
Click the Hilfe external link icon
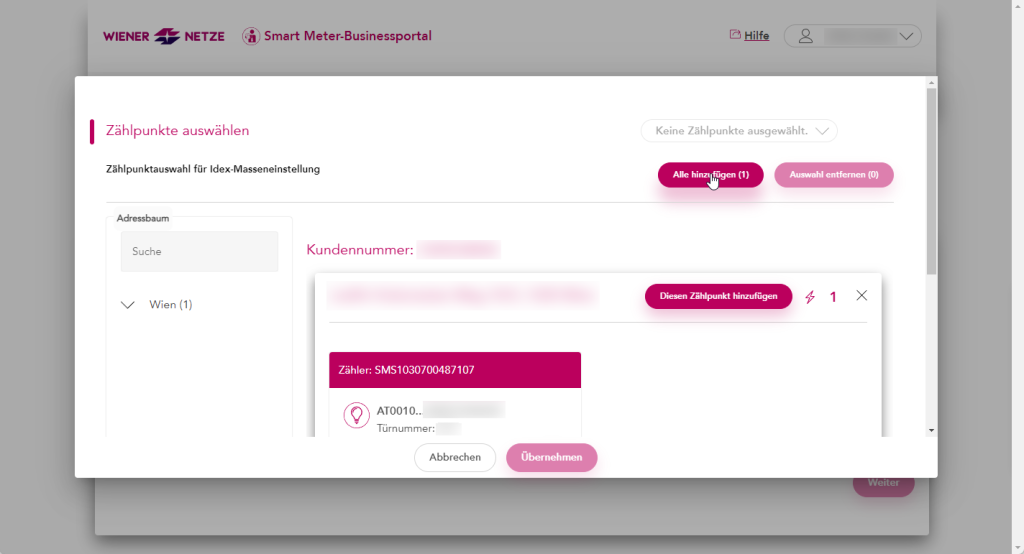735,35
